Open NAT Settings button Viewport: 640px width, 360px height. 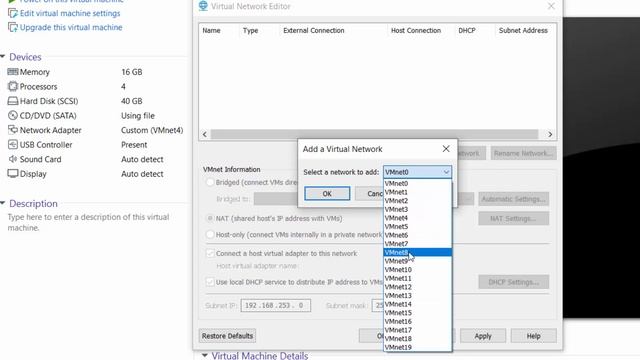[513, 218]
